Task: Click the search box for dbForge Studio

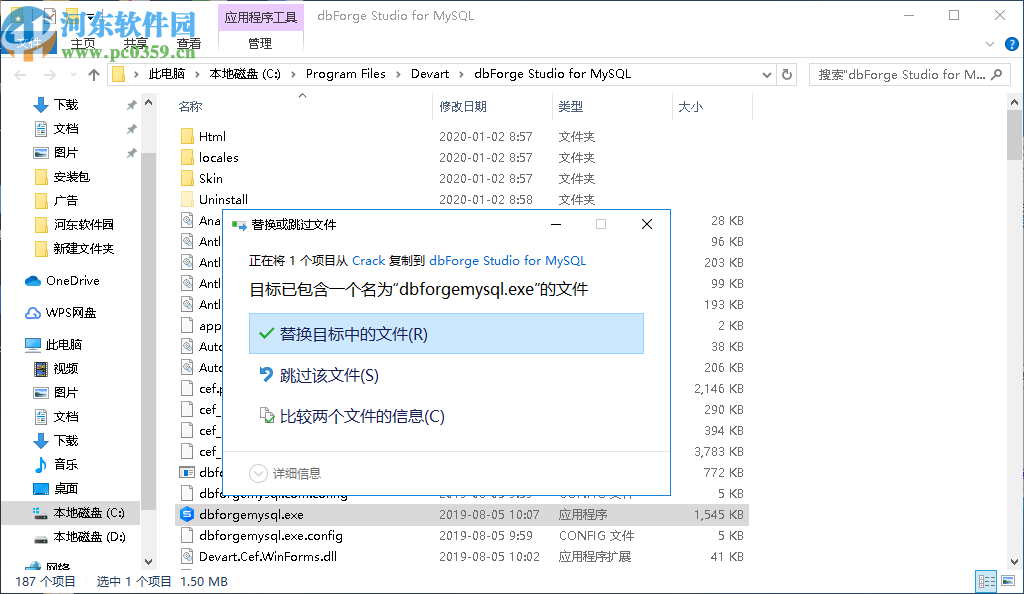Action: click(900, 73)
